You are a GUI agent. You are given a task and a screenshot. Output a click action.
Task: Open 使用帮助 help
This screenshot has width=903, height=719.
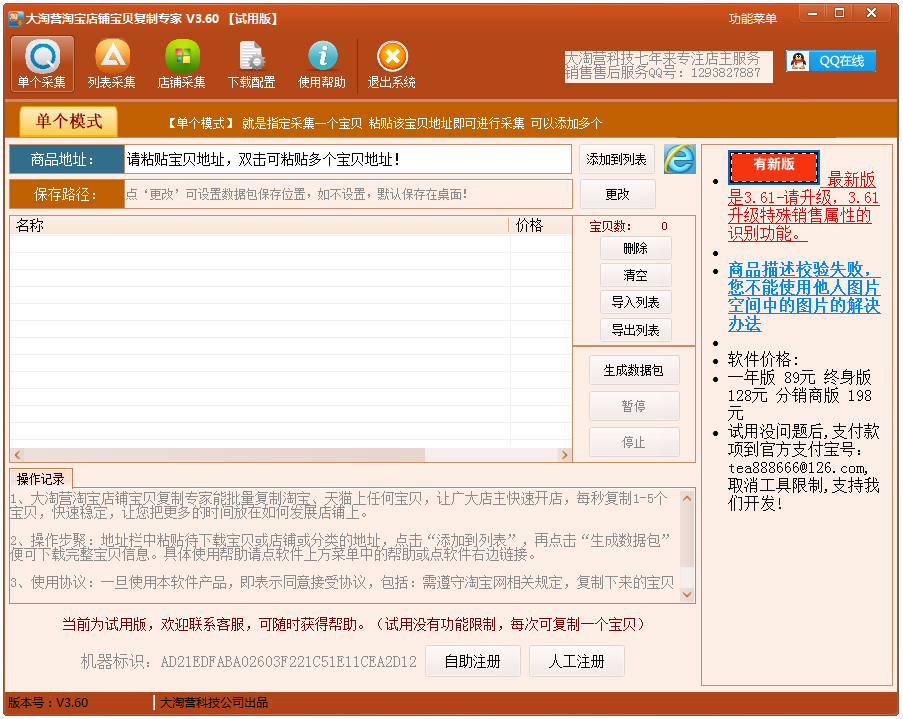pyautogui.click(x=321, y=65)
